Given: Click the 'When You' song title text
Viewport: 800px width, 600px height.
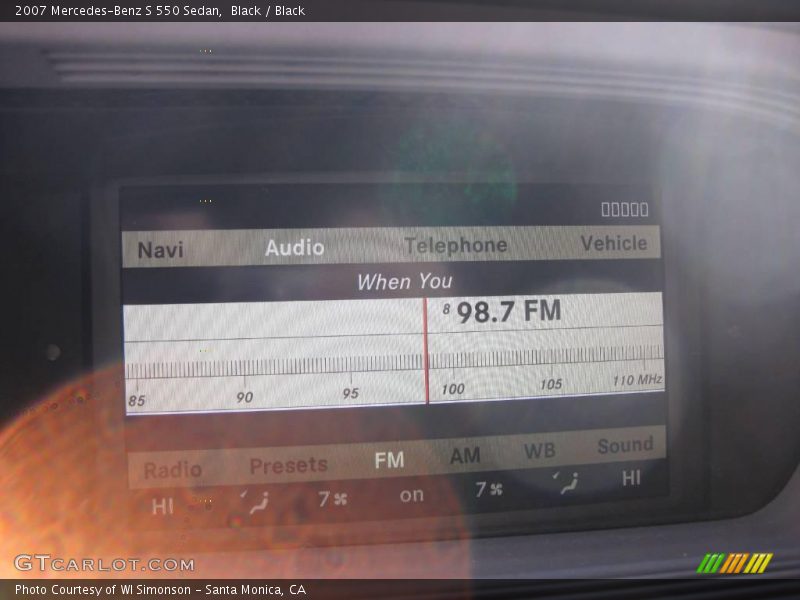Looking at the screenshot, I should tap(405, 282).
